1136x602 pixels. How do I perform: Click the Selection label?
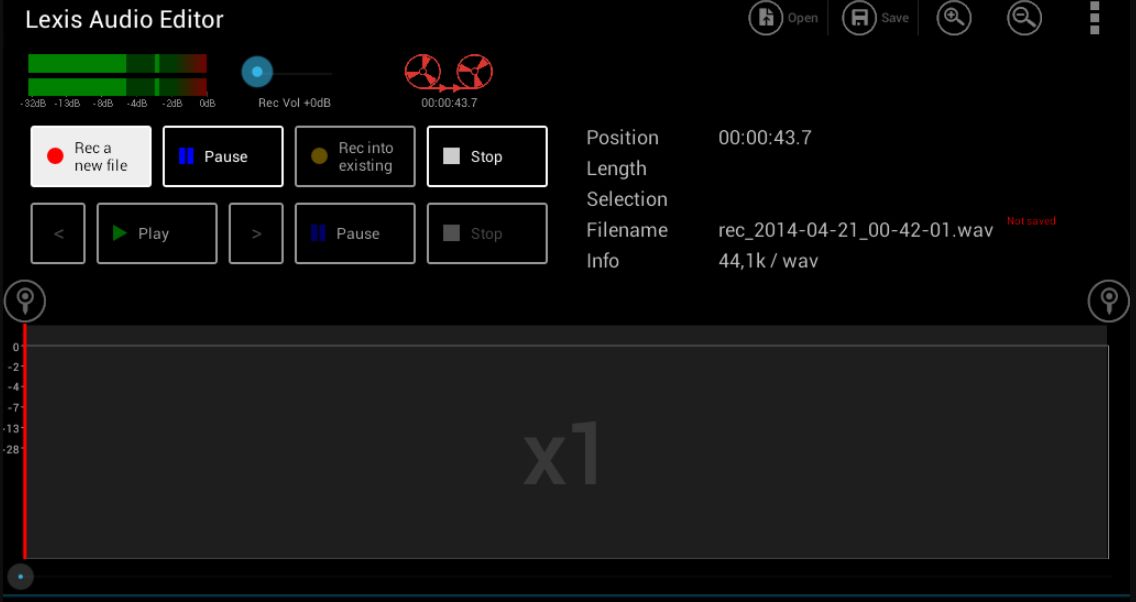627,199
